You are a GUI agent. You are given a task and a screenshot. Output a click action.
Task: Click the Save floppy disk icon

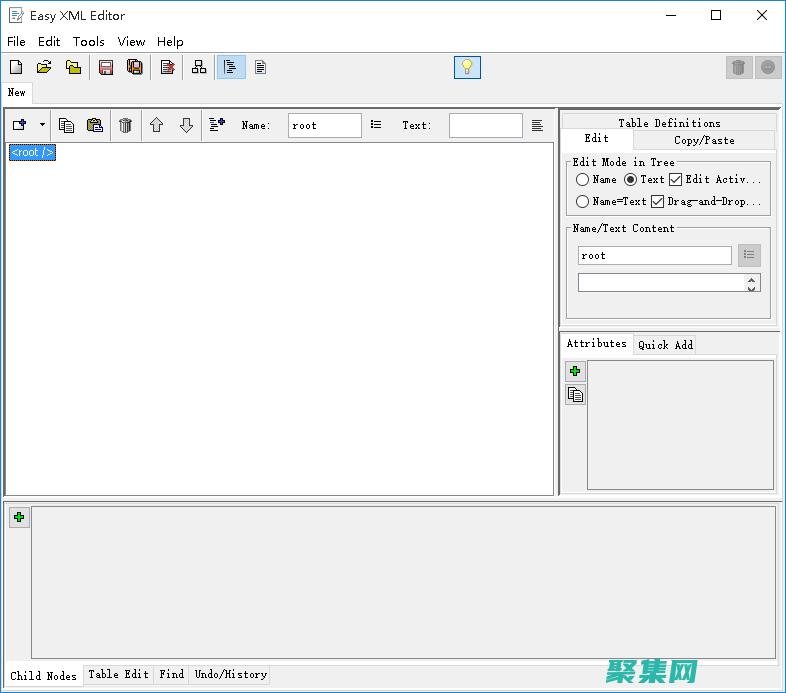pyautogui.click(x=105, y=67)
